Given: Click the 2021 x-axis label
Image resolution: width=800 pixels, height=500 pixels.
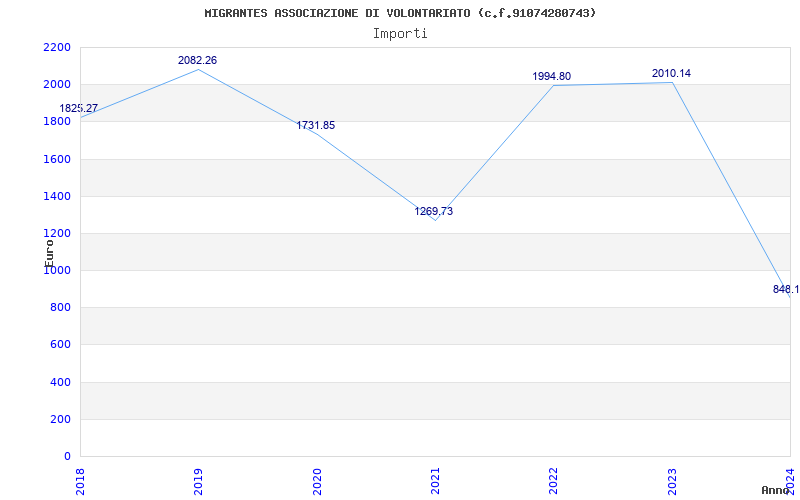Looking at the screenshot, I should pos(435,482).
